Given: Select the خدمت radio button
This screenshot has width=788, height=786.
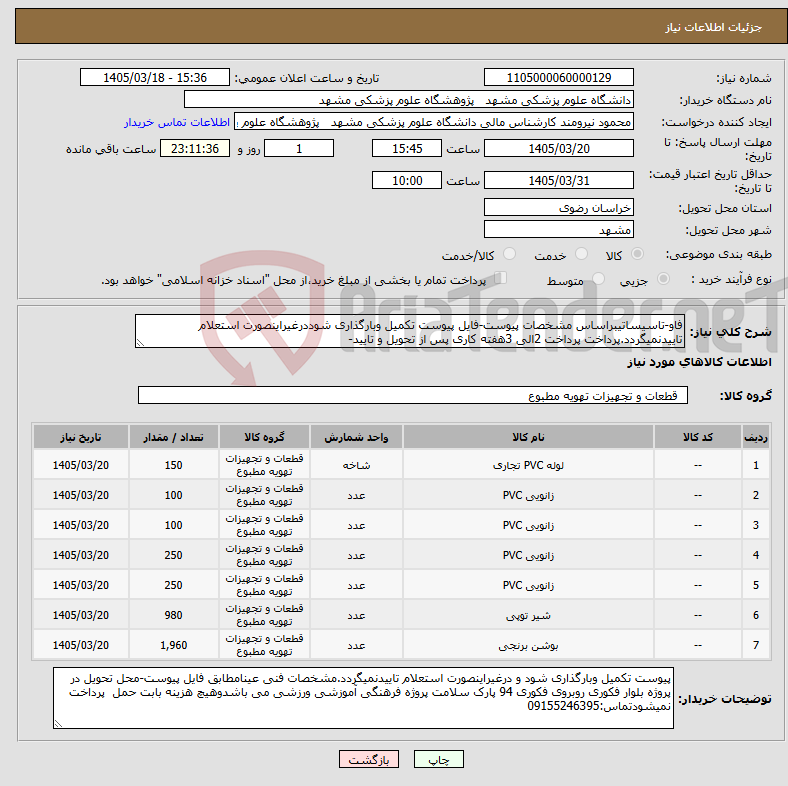Looking at the screenshot, I should click(581, 254).
